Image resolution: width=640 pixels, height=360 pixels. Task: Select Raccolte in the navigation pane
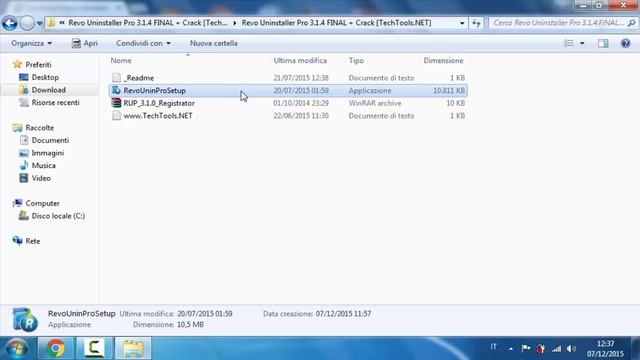click(x=40, y=128)
